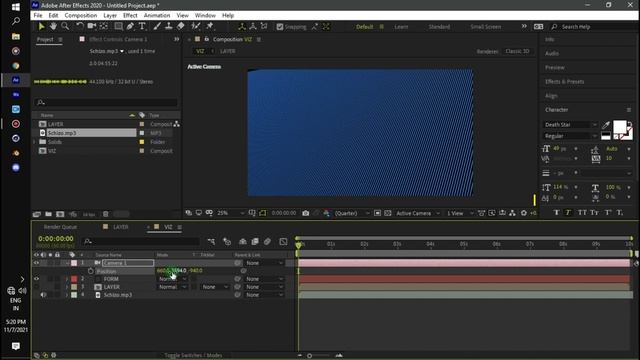
Task: Open the Composition menu
Action: [x=80, y=16]
